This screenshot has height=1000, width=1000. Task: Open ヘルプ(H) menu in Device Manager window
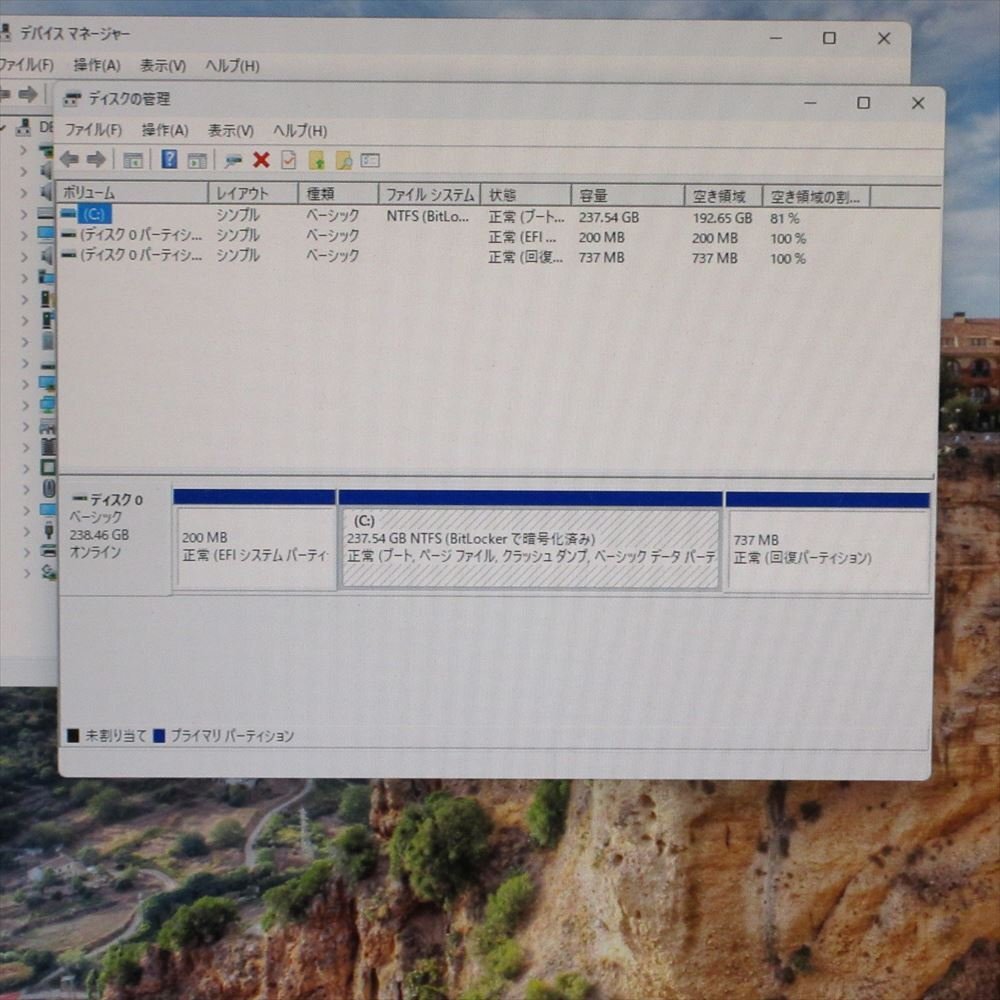[232, 66]
